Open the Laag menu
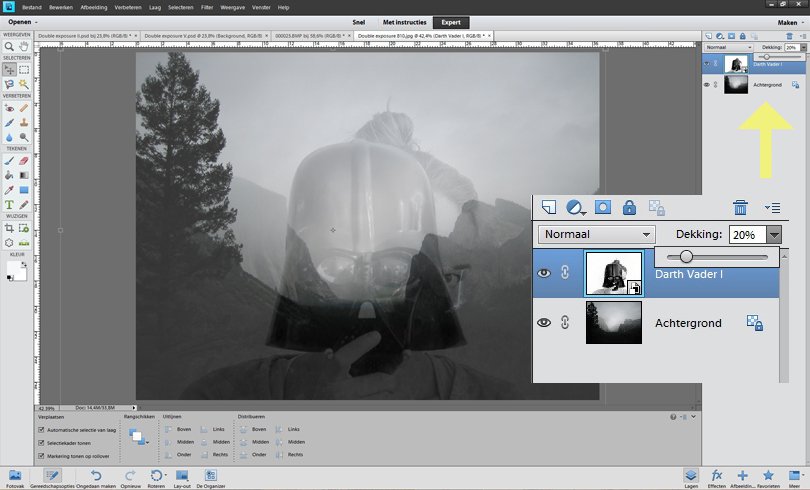The width and height of the screenshot is (810, 490). coord(155,8)
